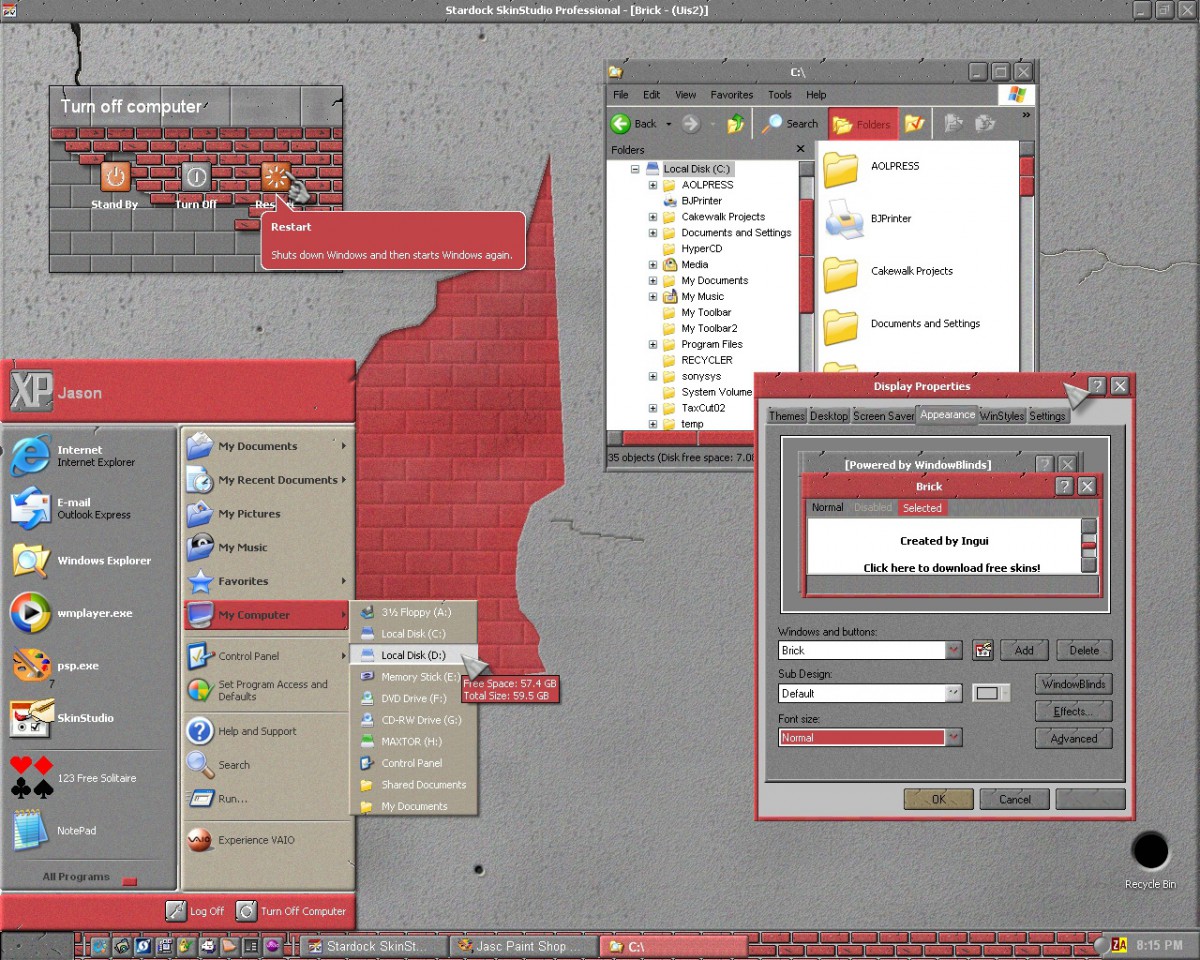Open the Favorites menu in Explorer

click(x=732, y=95)
